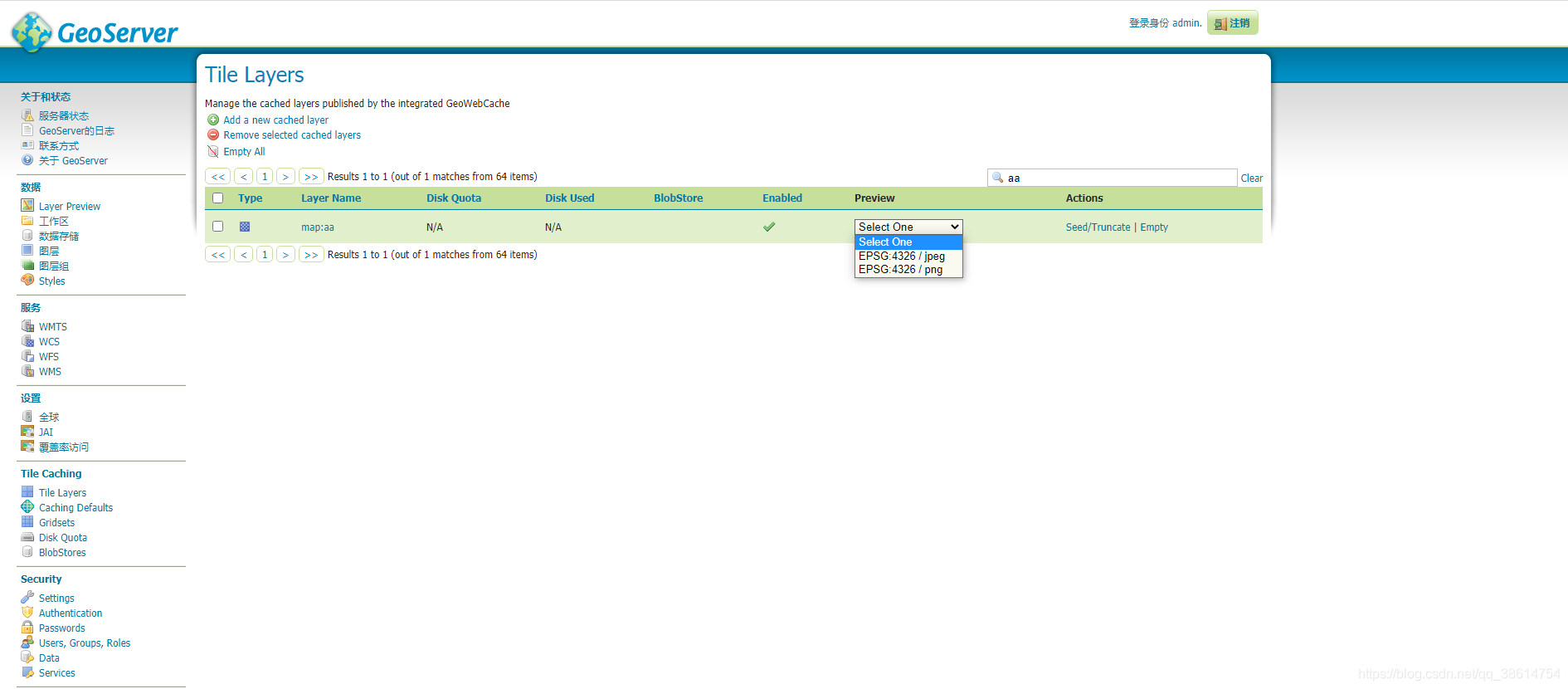Go to last page in top pager
The height and width of the screenshot is (689, 1568).
coord(311,176)
